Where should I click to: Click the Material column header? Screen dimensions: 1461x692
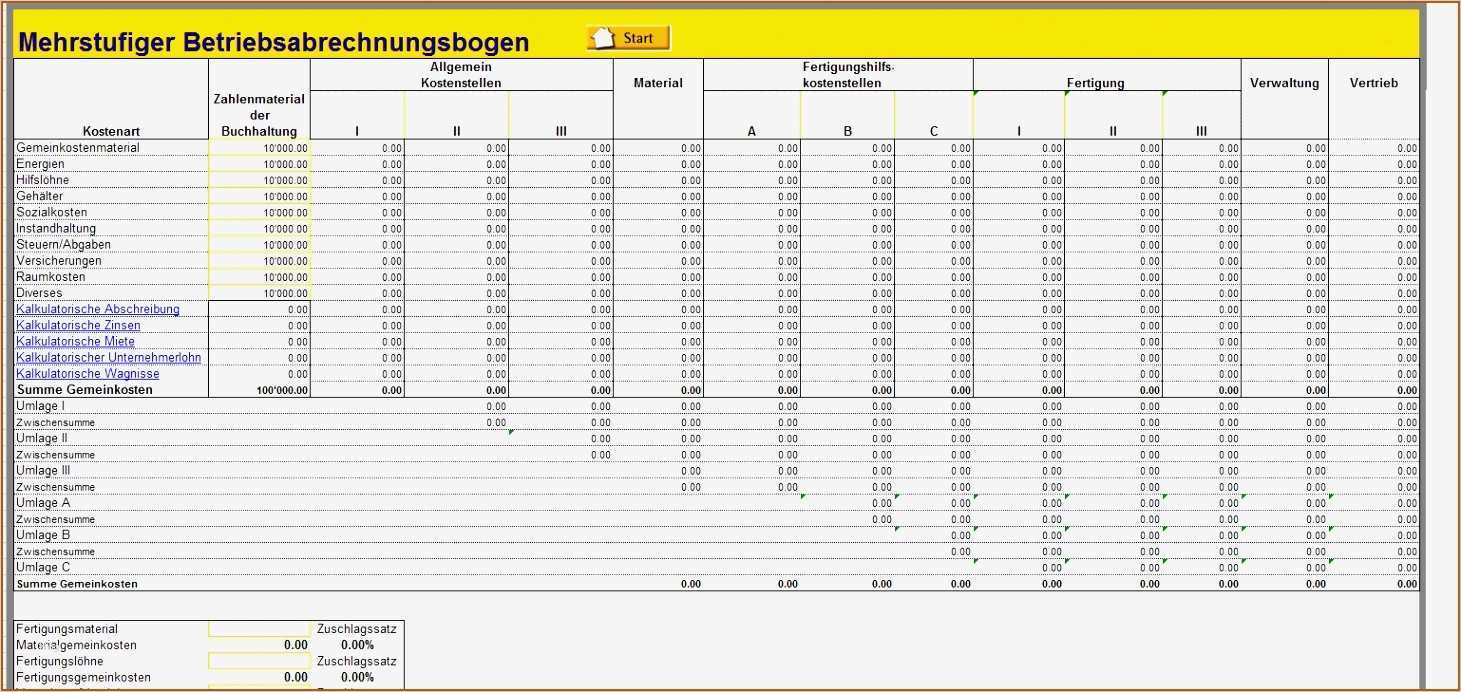pyautogui.click(x=657, y=83)
